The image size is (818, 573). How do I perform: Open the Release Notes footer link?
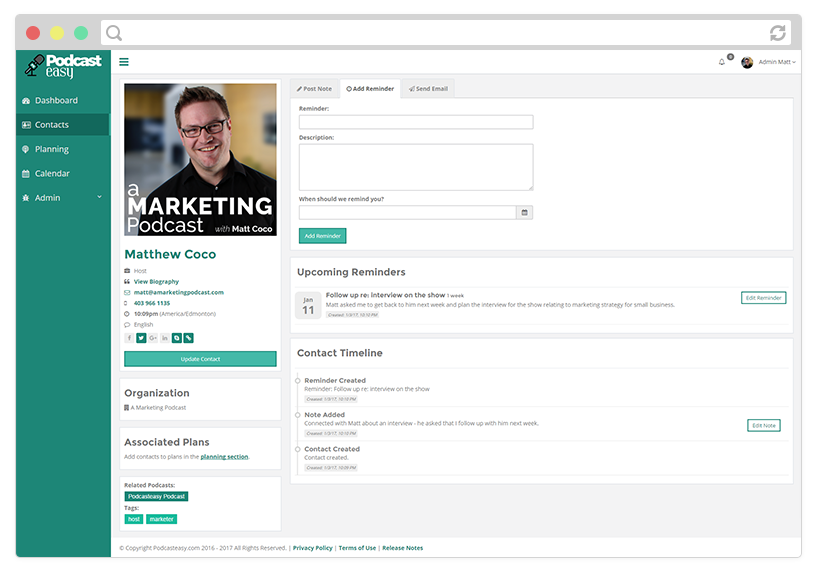403,548
